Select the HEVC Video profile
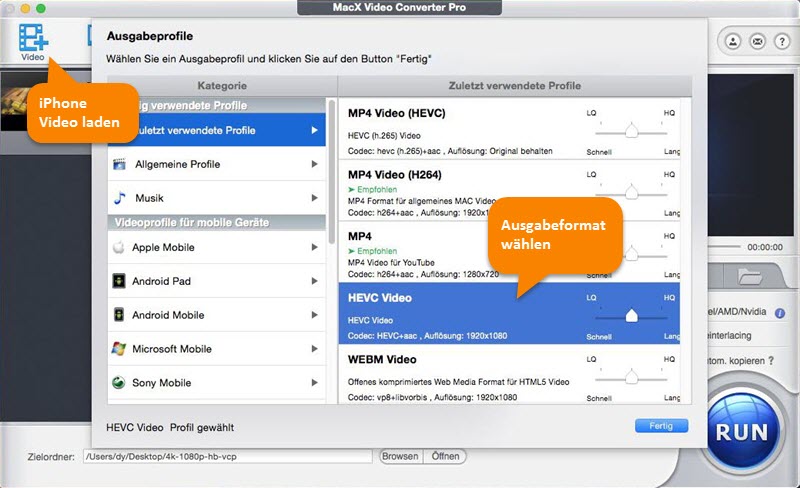This screenshot has height=488, width=800. pos(509,313)
